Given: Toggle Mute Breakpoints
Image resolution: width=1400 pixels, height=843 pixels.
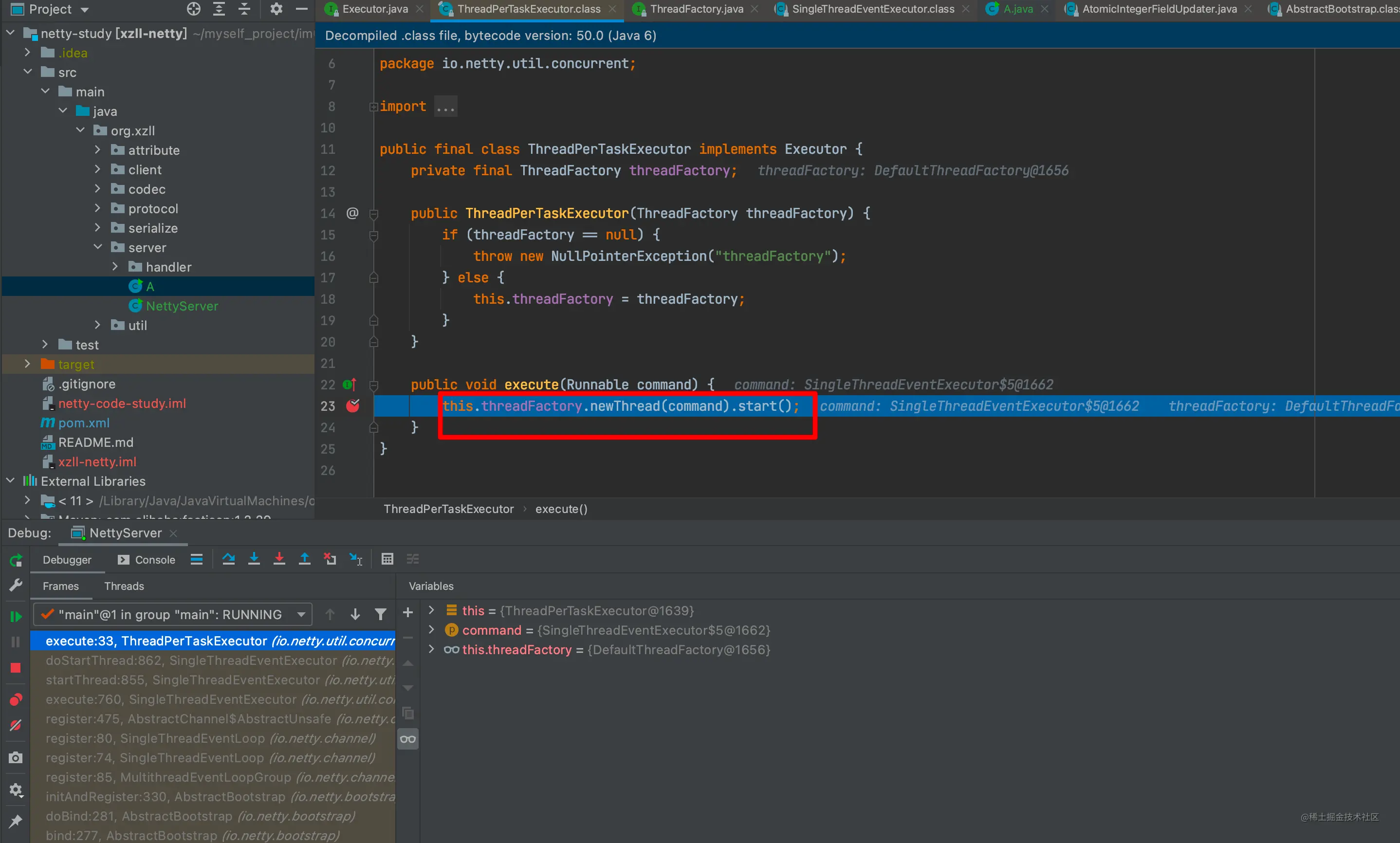Looking at the screenshot, I should point(16,725).
